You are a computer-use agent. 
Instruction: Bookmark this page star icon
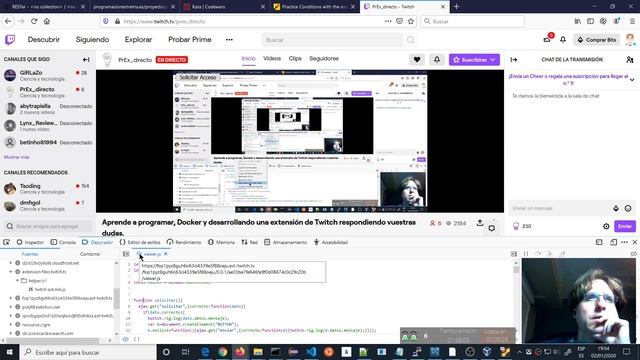[411, 21]
